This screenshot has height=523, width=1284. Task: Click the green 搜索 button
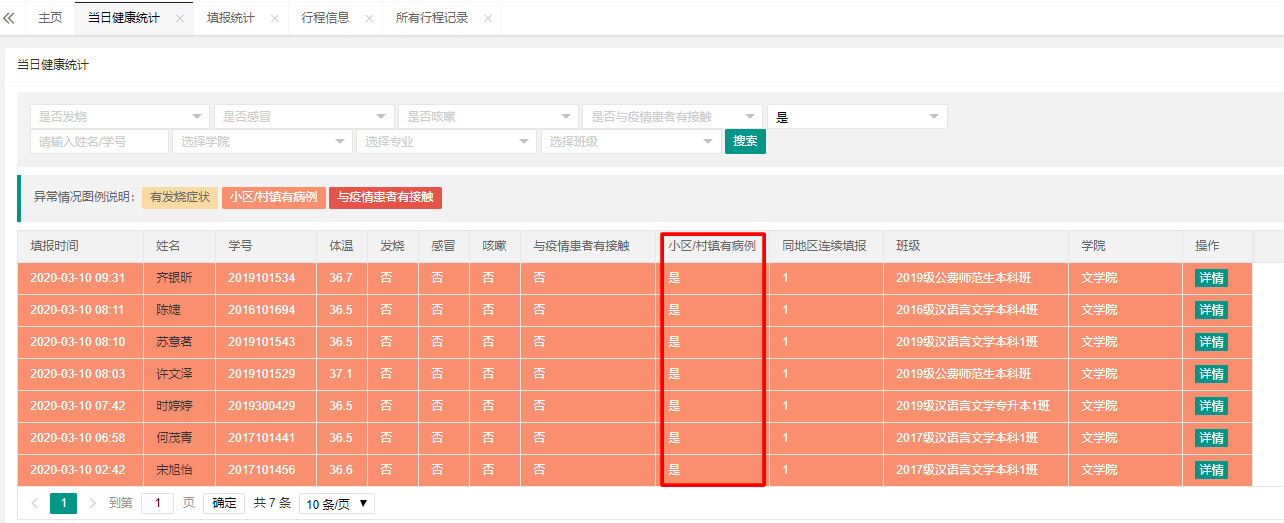coord(745,142)
